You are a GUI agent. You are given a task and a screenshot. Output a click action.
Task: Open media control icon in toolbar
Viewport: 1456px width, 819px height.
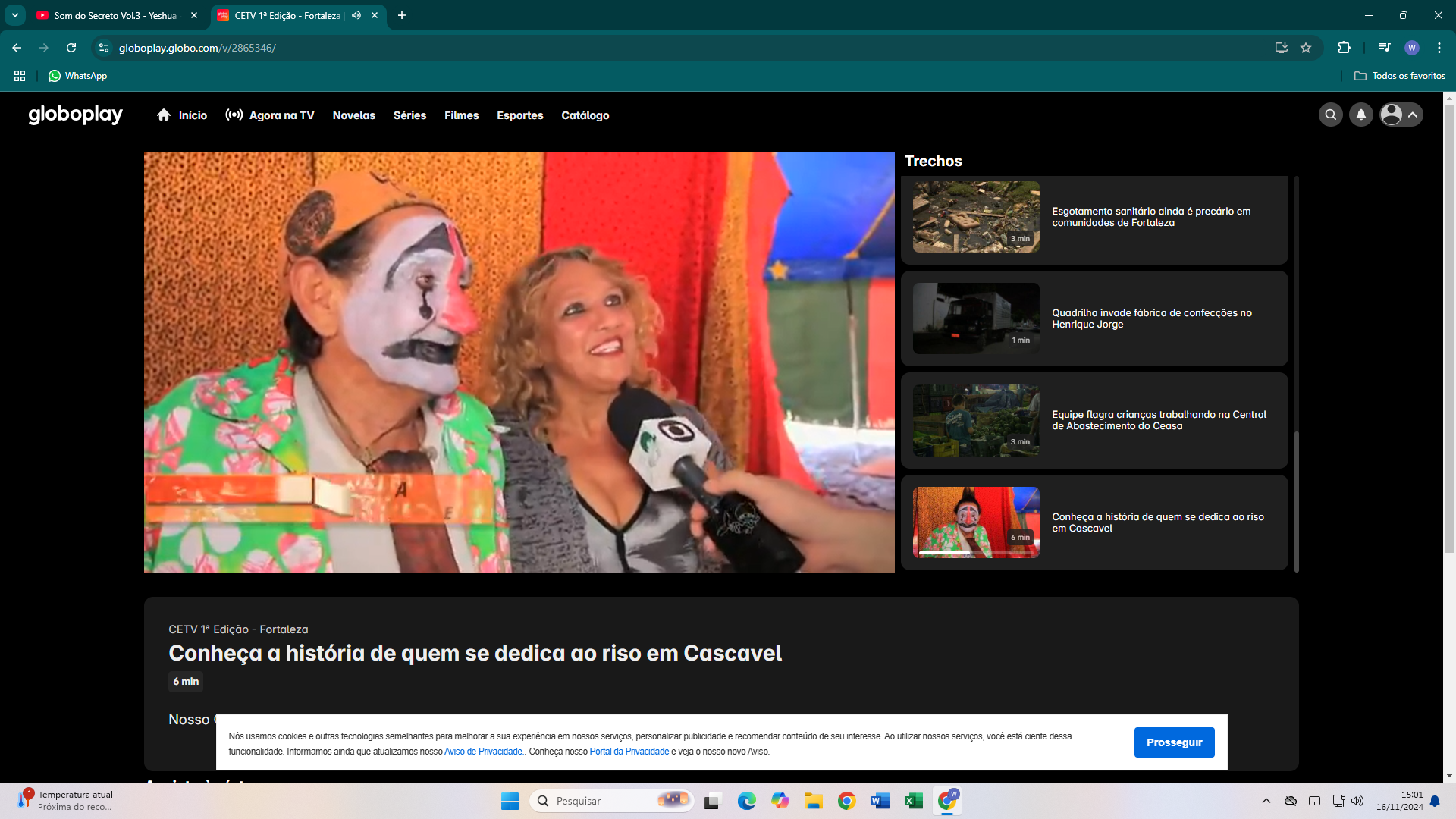pyautogui.click(x=1385, y=48)
